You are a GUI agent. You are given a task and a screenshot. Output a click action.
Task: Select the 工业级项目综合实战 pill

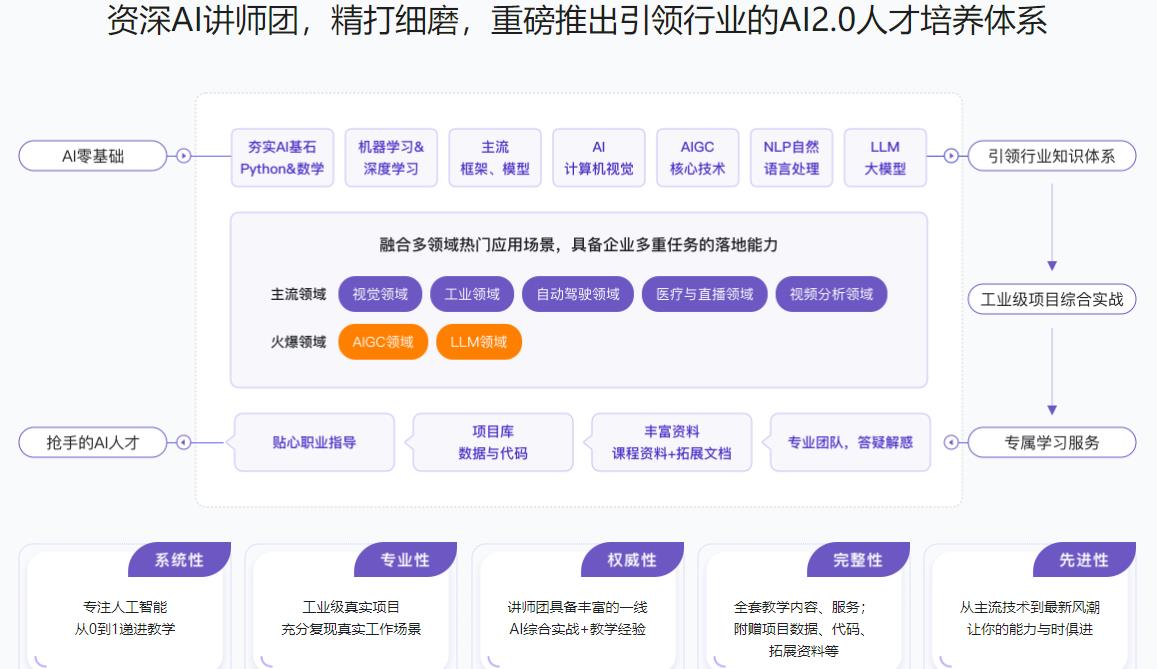[1051, 299]
